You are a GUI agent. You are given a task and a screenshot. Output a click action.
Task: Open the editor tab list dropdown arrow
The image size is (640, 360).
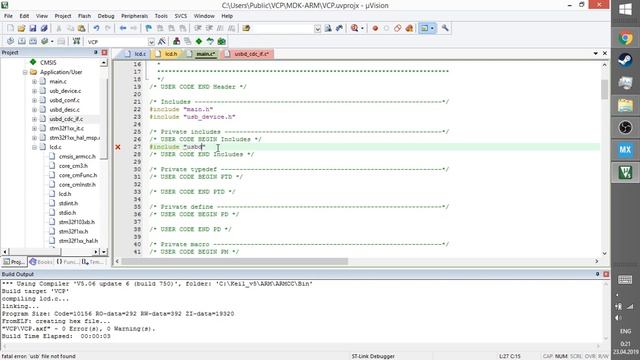coord(596,53)
